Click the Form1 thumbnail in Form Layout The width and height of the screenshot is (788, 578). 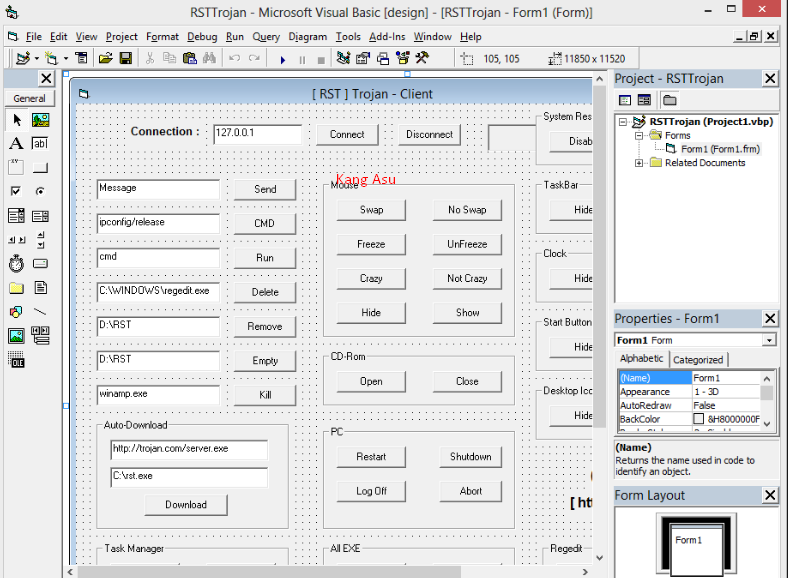point(698,549)
